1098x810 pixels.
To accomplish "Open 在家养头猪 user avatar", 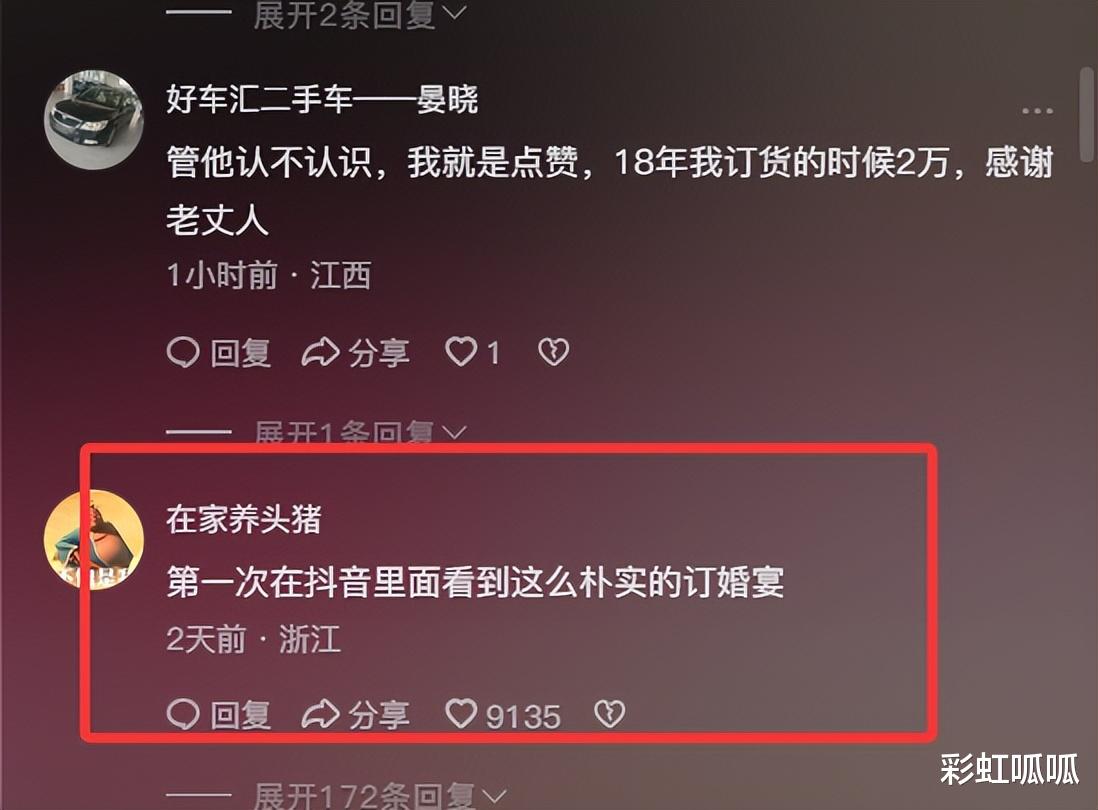I will 94,539.
